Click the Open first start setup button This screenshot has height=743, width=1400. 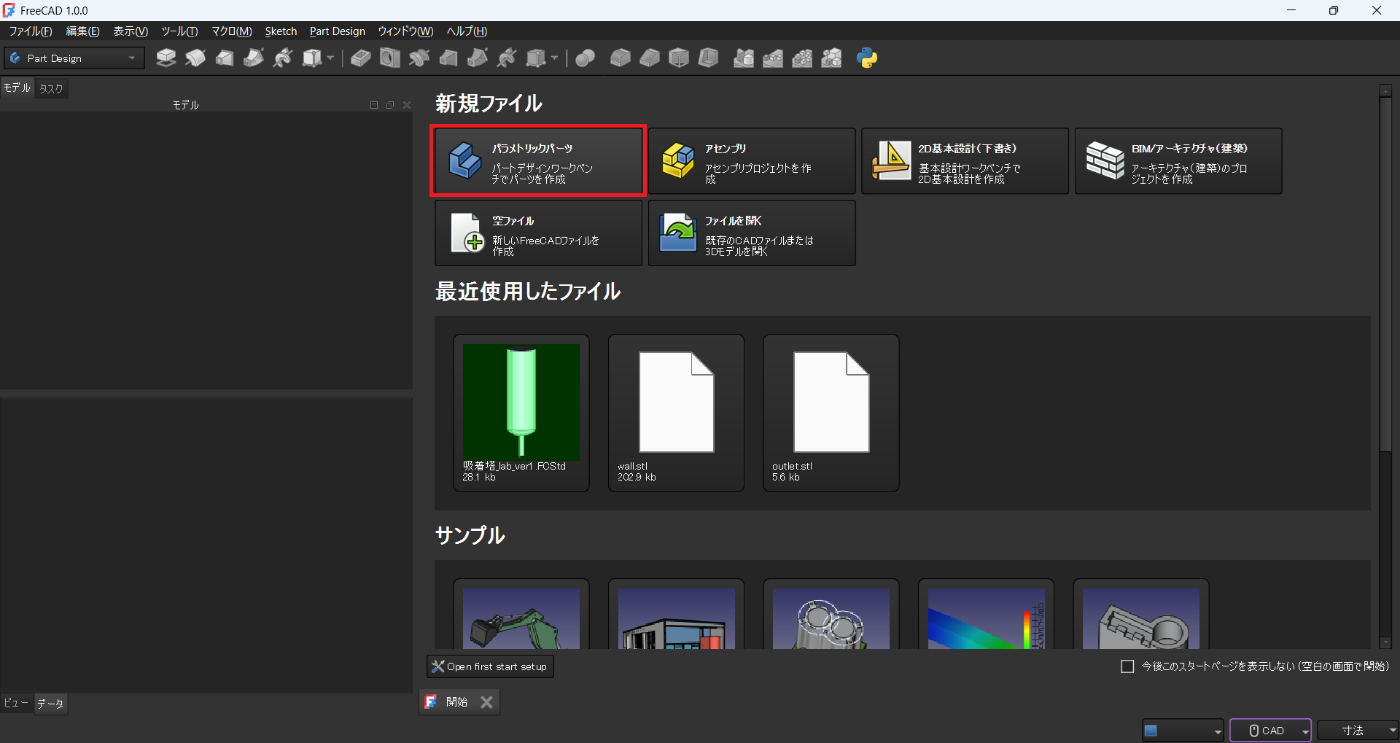[x=490, y=666]
